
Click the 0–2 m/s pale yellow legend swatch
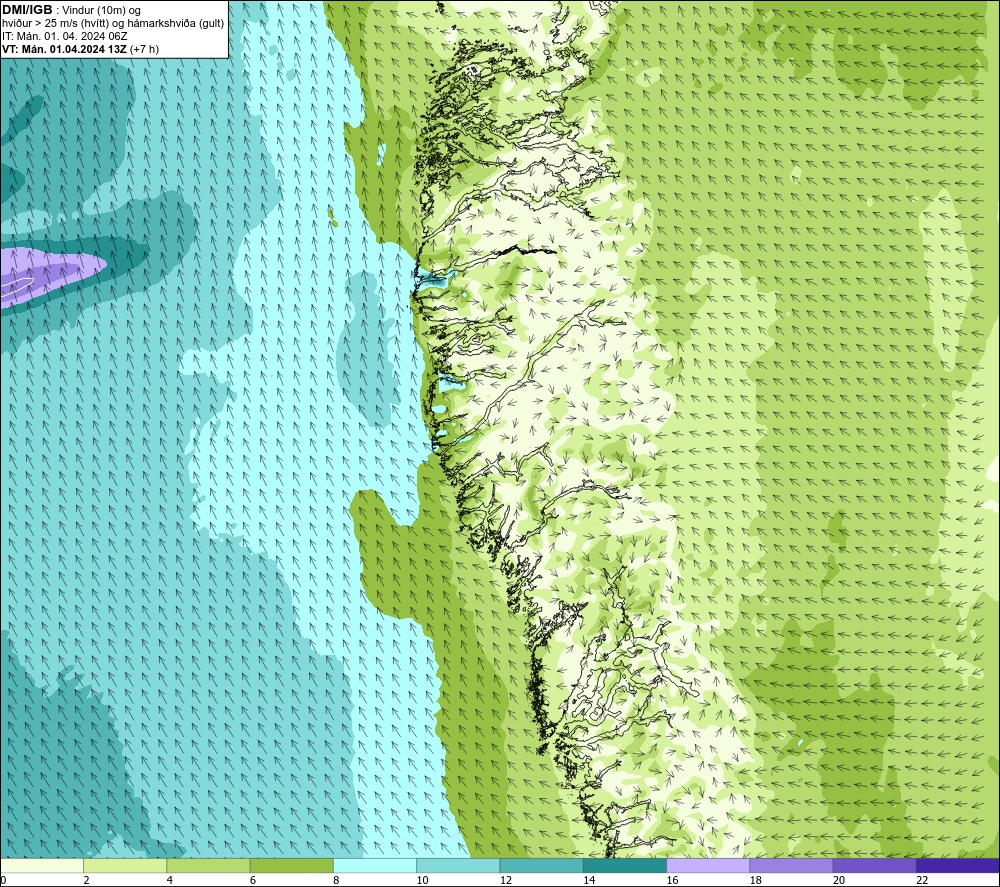[42, 866]
